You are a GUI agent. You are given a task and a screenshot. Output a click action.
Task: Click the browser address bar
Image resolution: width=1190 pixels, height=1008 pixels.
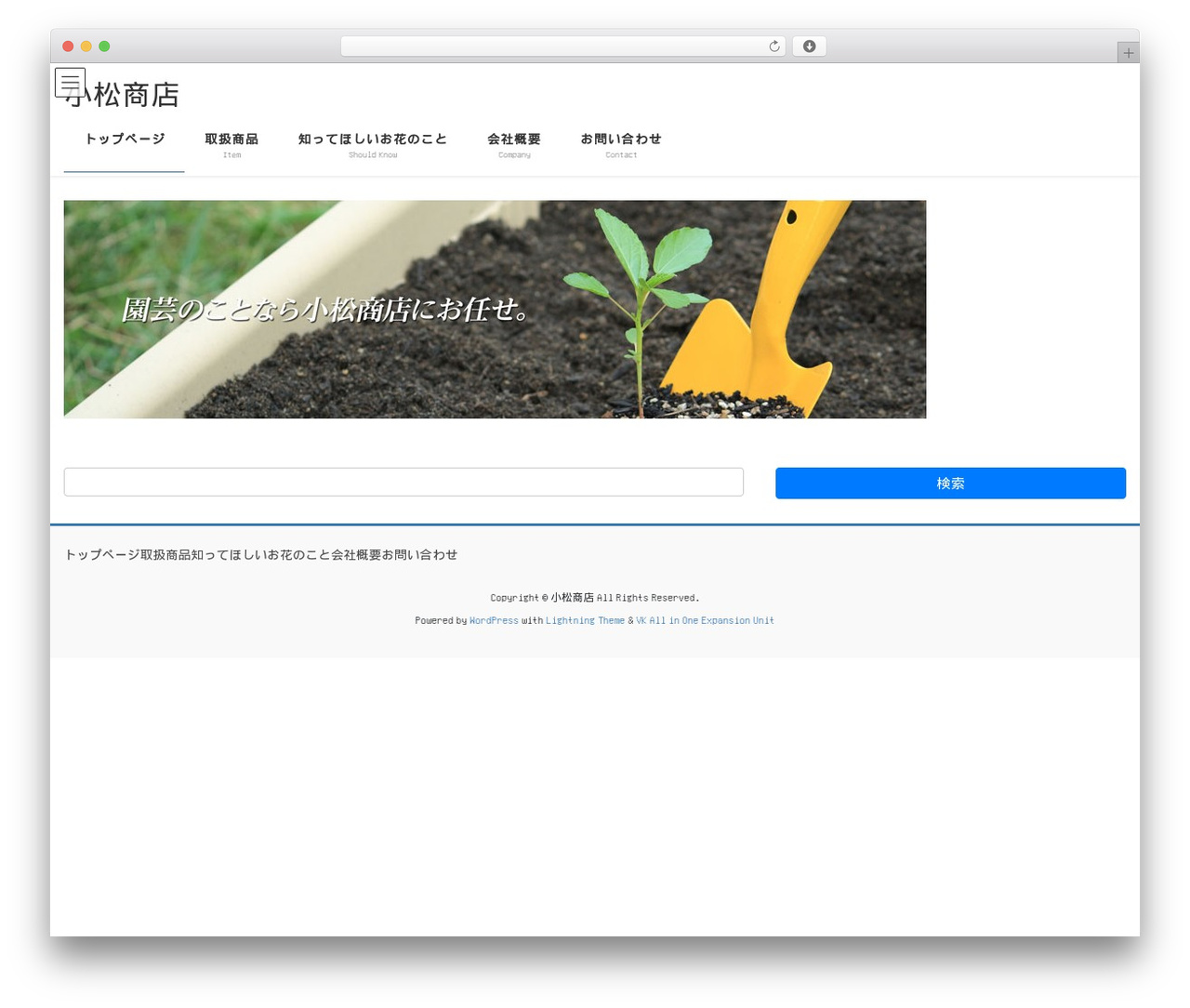[562, 46]
